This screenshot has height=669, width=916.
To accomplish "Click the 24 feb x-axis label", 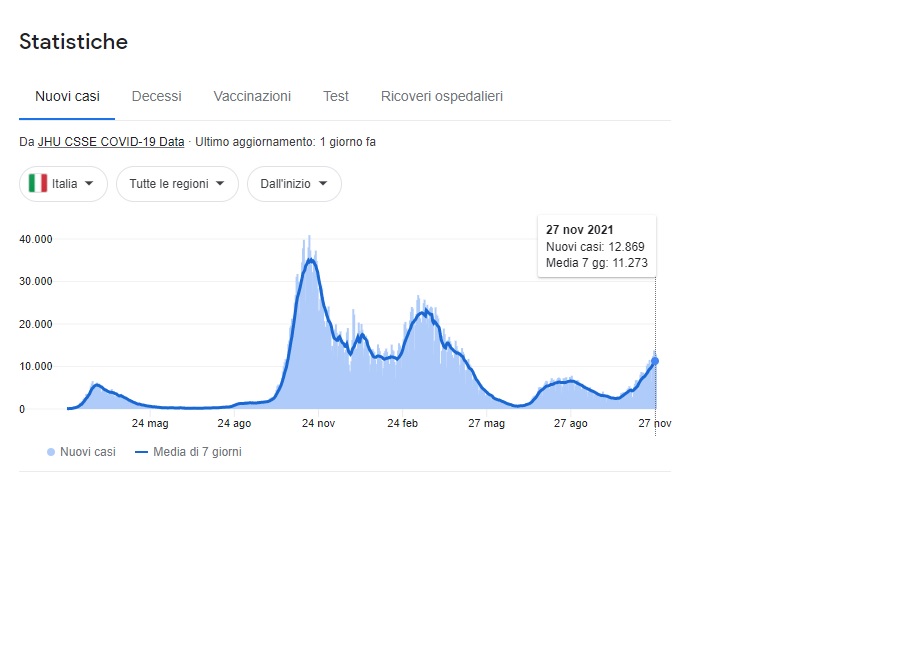I will (x=403, y=423).
